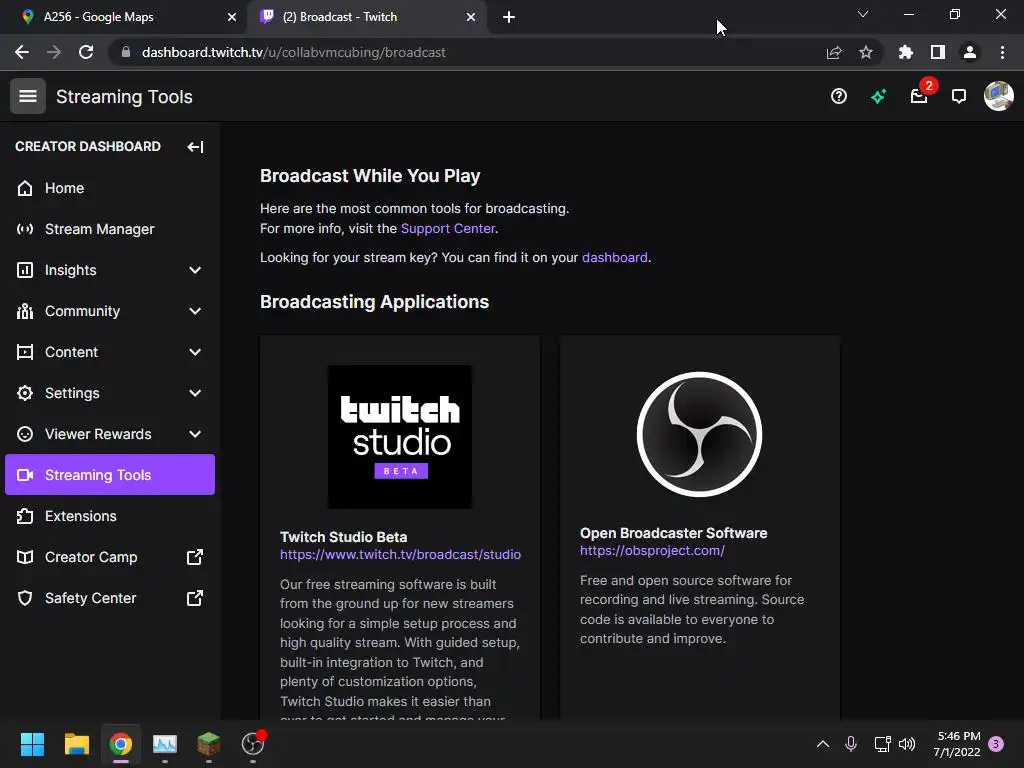Click Creator Camp external link icon

(195, 557)
